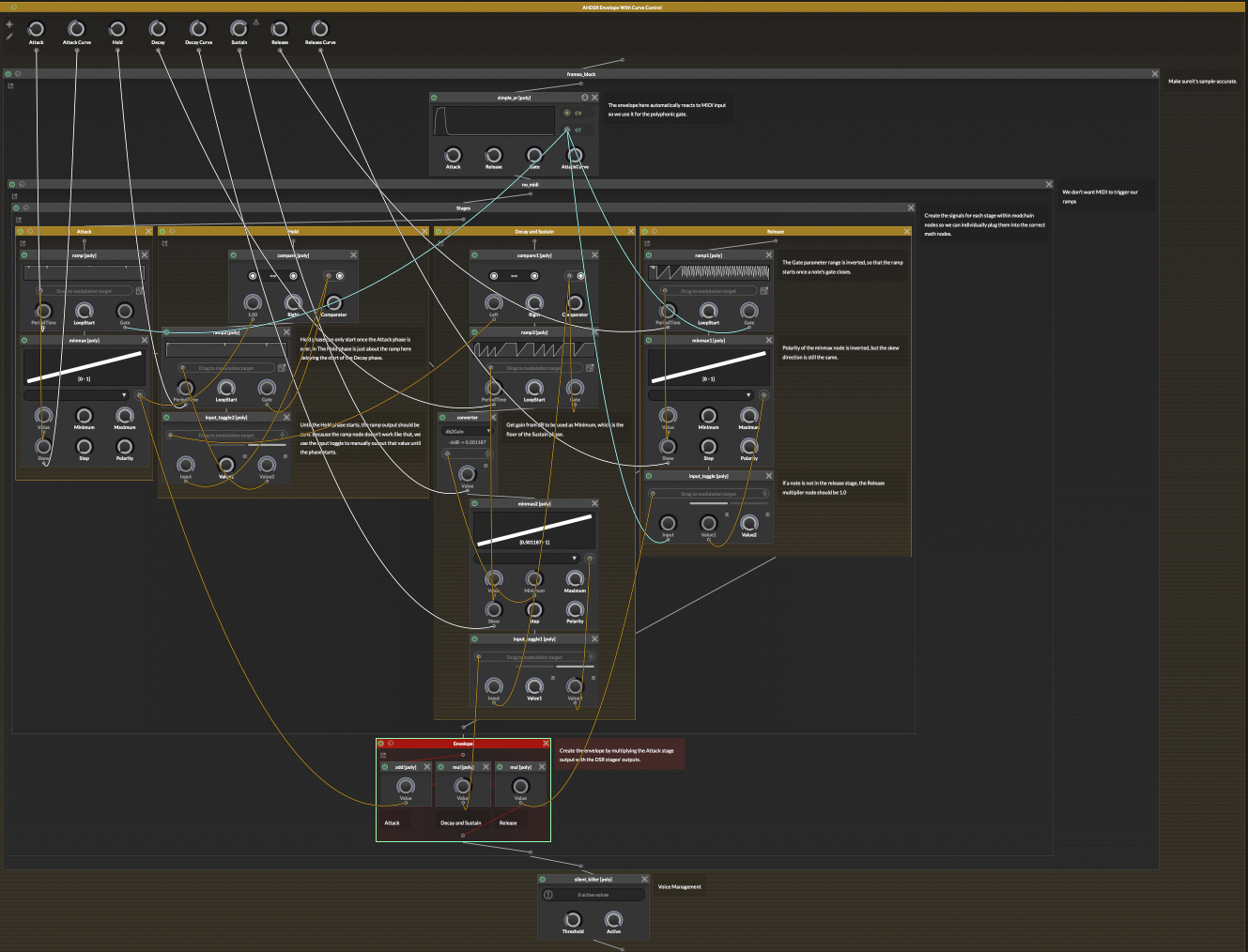Image resolution: width=1248 pixels, height=952 pixels.
Task: Click the Voice Management comment label
Action: 680,886
